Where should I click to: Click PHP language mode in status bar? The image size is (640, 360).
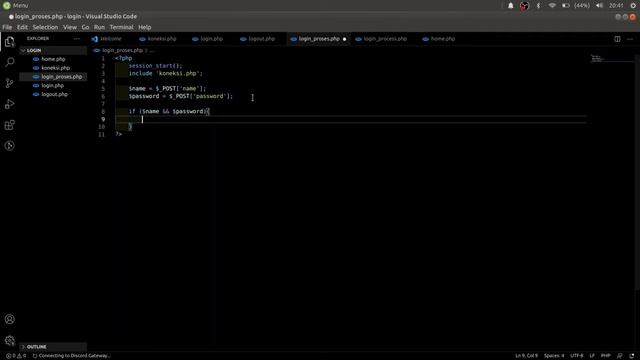point(605,356)
